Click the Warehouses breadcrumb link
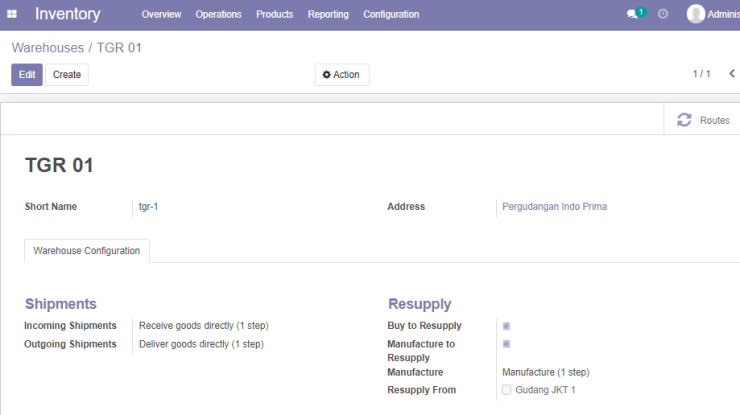This screenshot has height=415, width=740. tap(48, 48)
